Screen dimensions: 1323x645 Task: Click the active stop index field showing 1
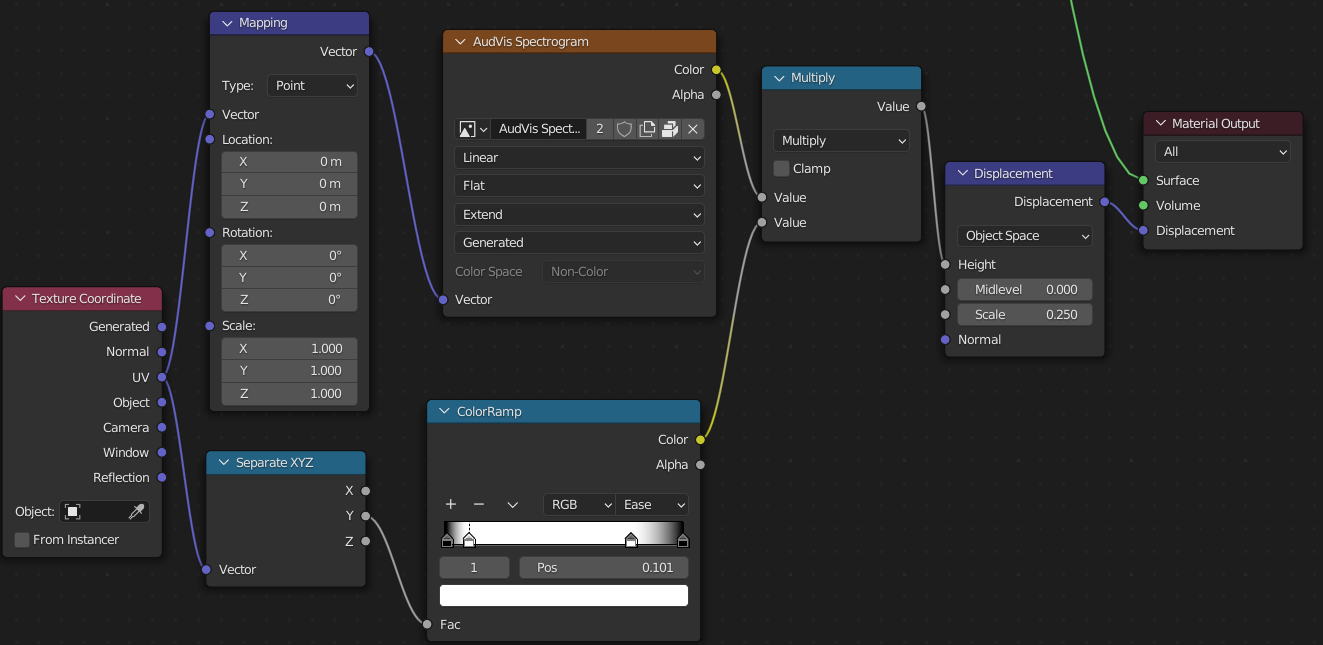(x=474, y=568)
